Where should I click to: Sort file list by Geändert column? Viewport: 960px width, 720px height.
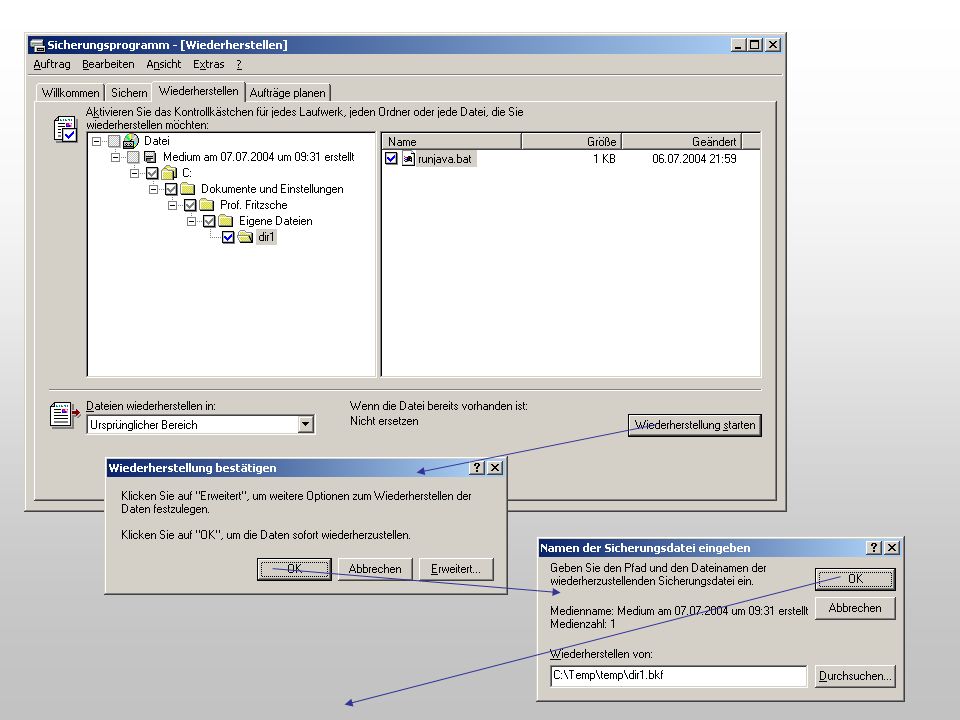click(681, 141)
